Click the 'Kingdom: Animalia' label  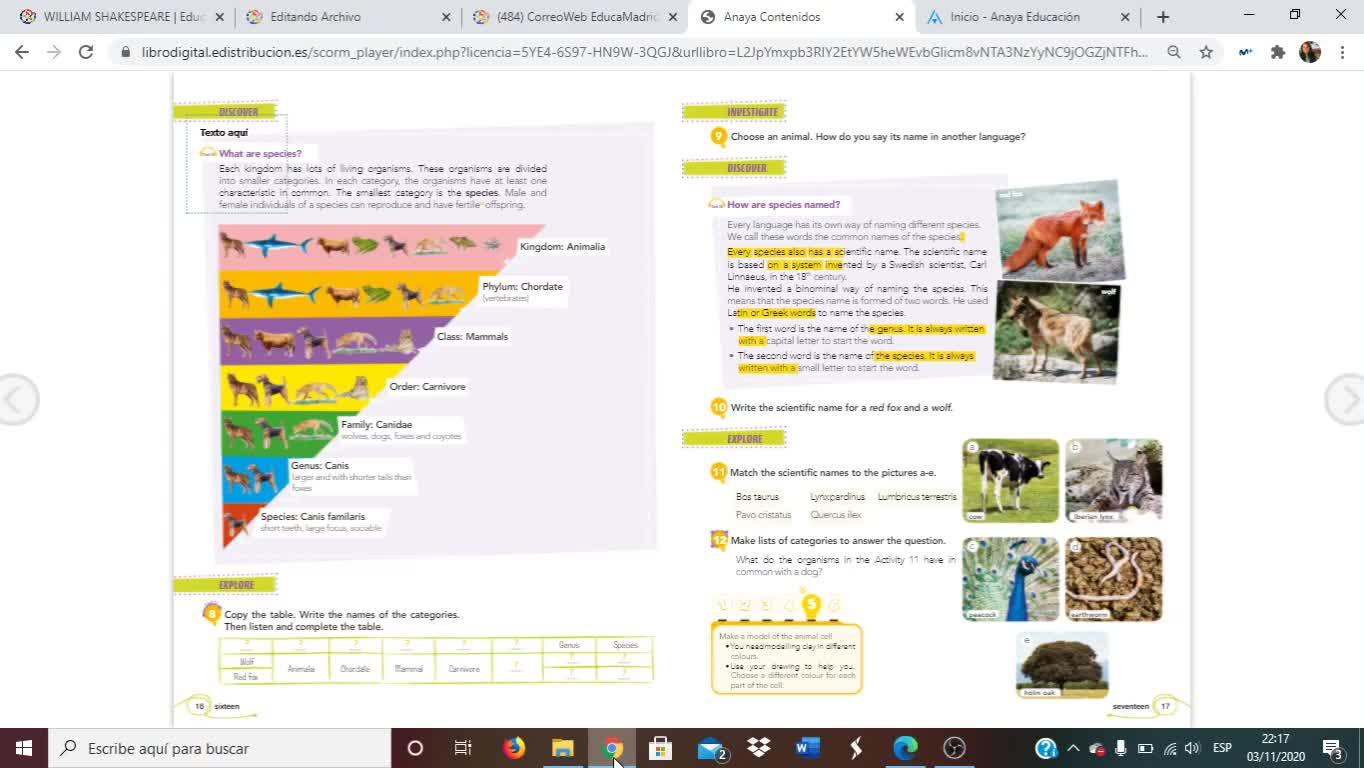pyautogui.click(x=562, y=247)
